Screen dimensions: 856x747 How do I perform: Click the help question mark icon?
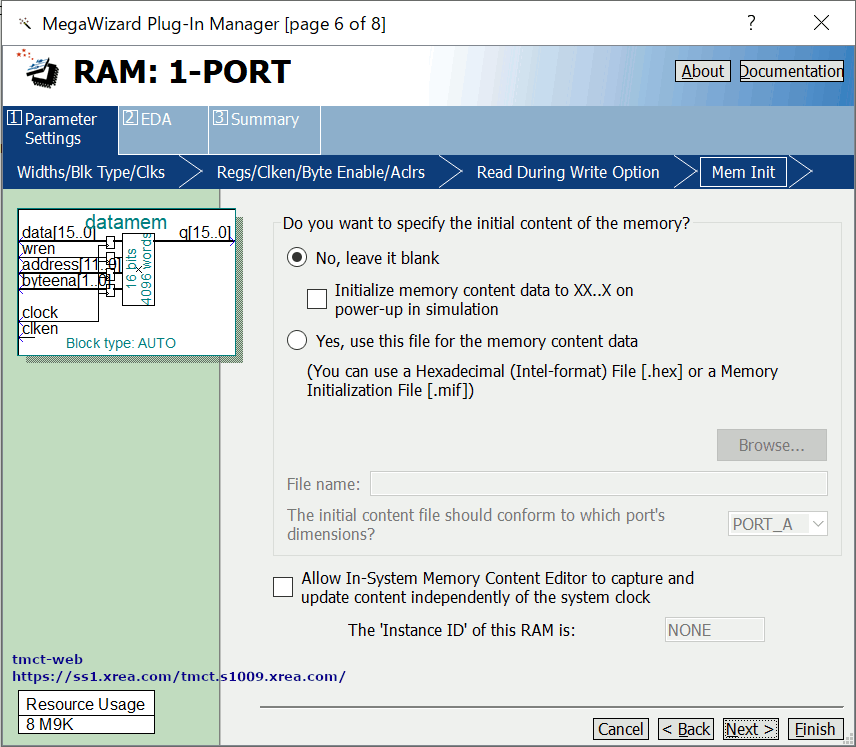(x=752, y=22)
